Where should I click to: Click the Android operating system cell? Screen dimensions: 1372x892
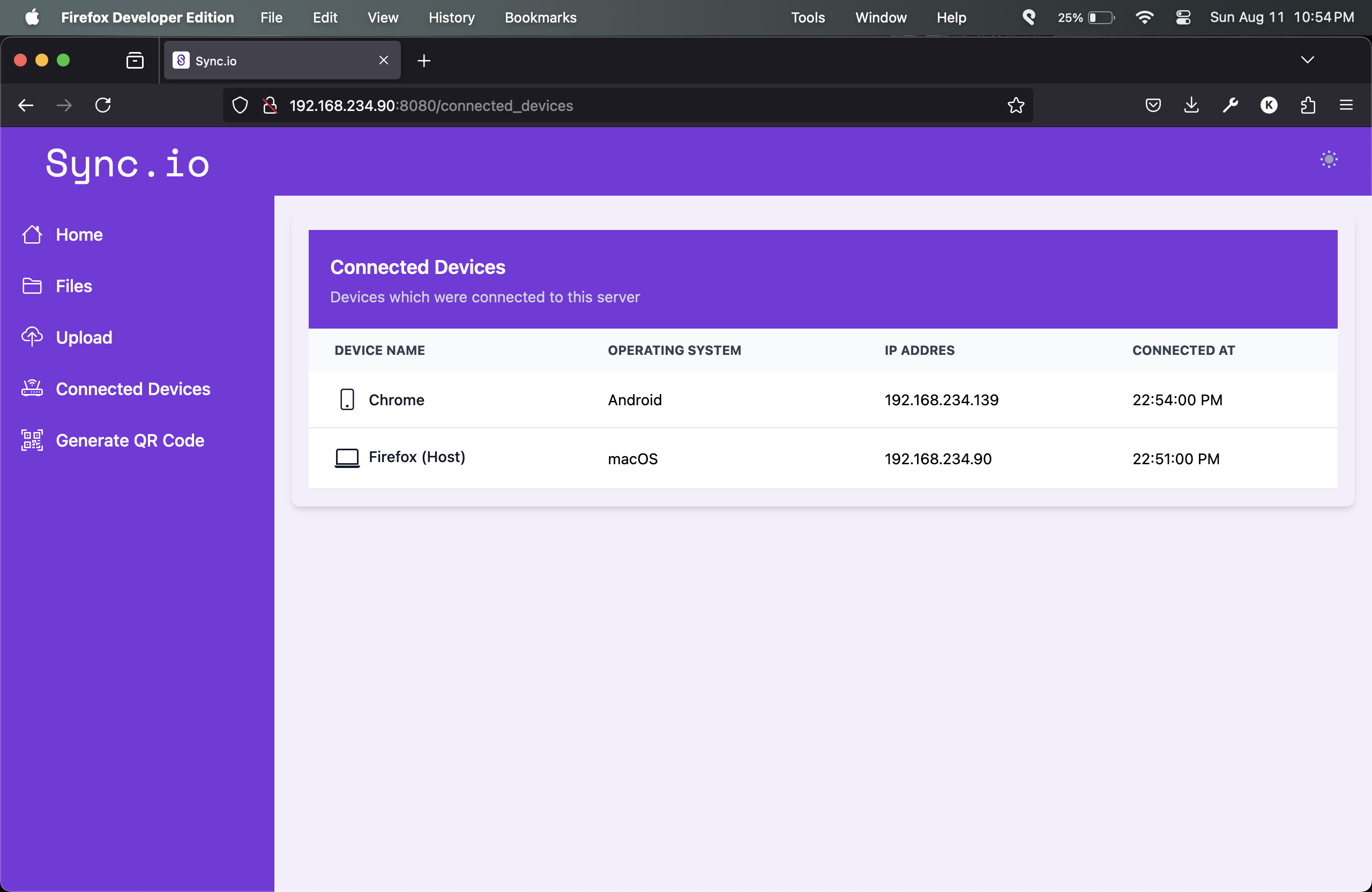coord(635,399)
